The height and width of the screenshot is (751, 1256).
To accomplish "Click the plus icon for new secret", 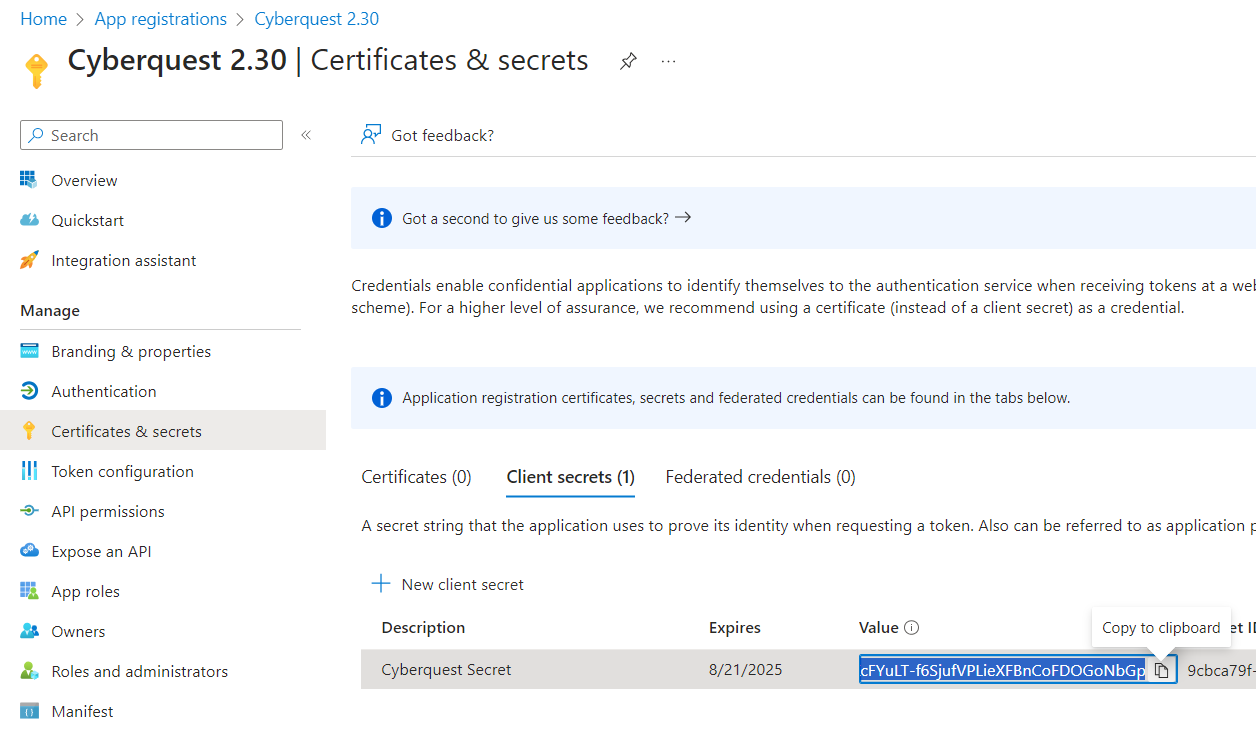I will click(380, 584).
